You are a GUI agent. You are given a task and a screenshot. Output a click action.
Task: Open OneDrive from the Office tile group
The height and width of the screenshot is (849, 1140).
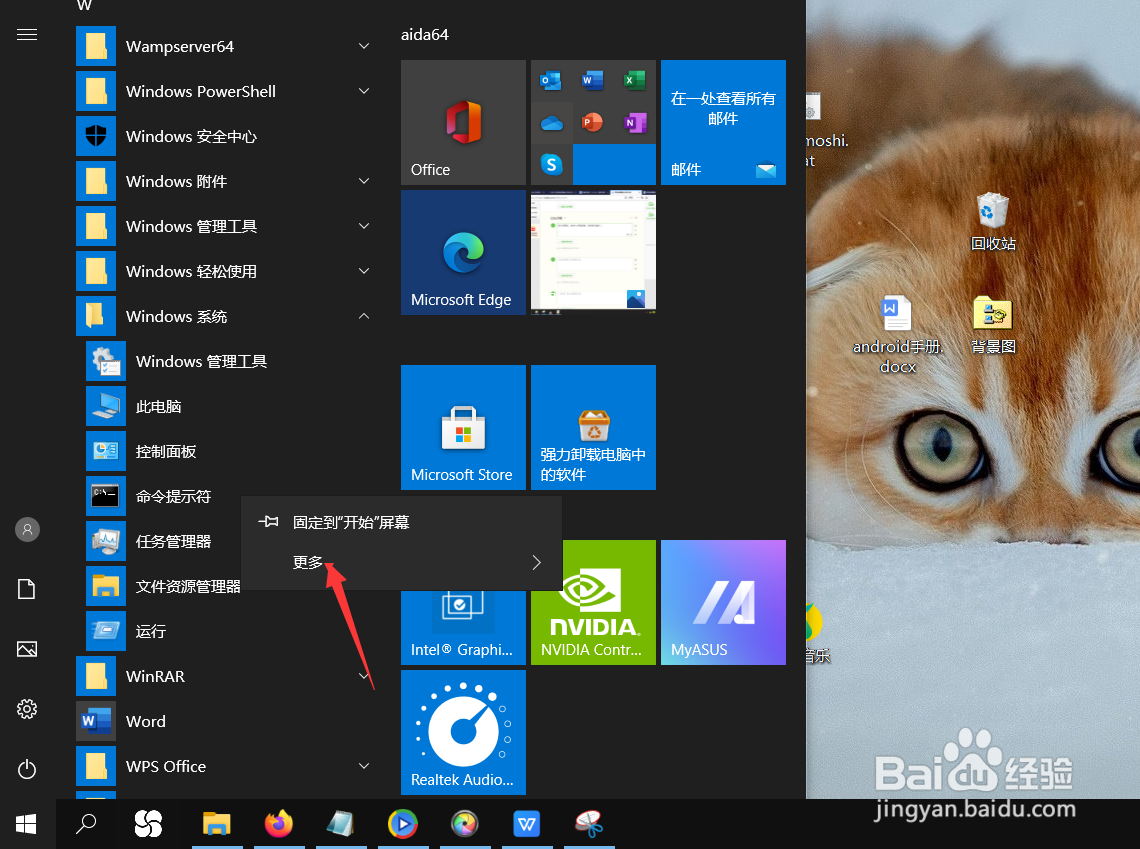point(551,122)
